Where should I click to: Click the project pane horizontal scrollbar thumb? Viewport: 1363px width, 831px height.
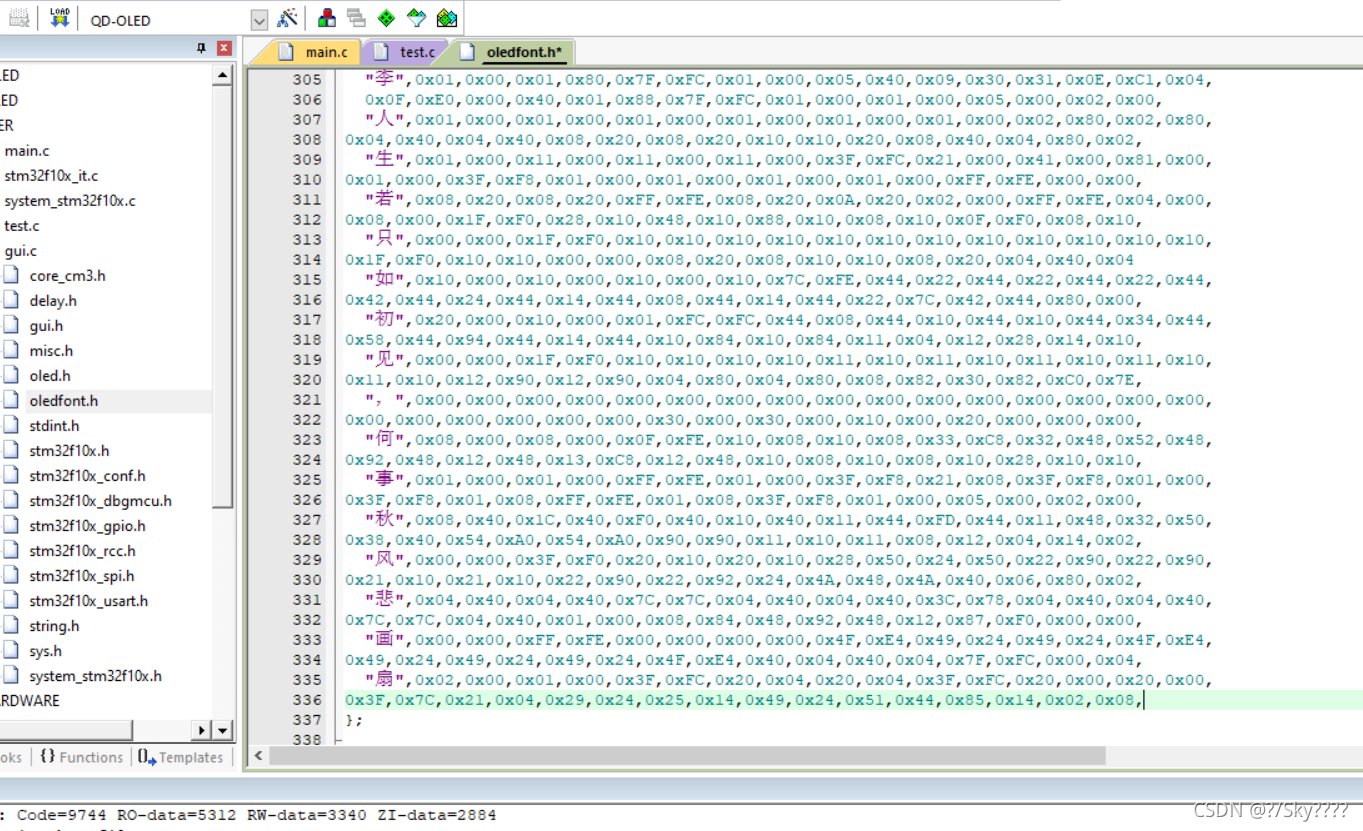[65, 730]
